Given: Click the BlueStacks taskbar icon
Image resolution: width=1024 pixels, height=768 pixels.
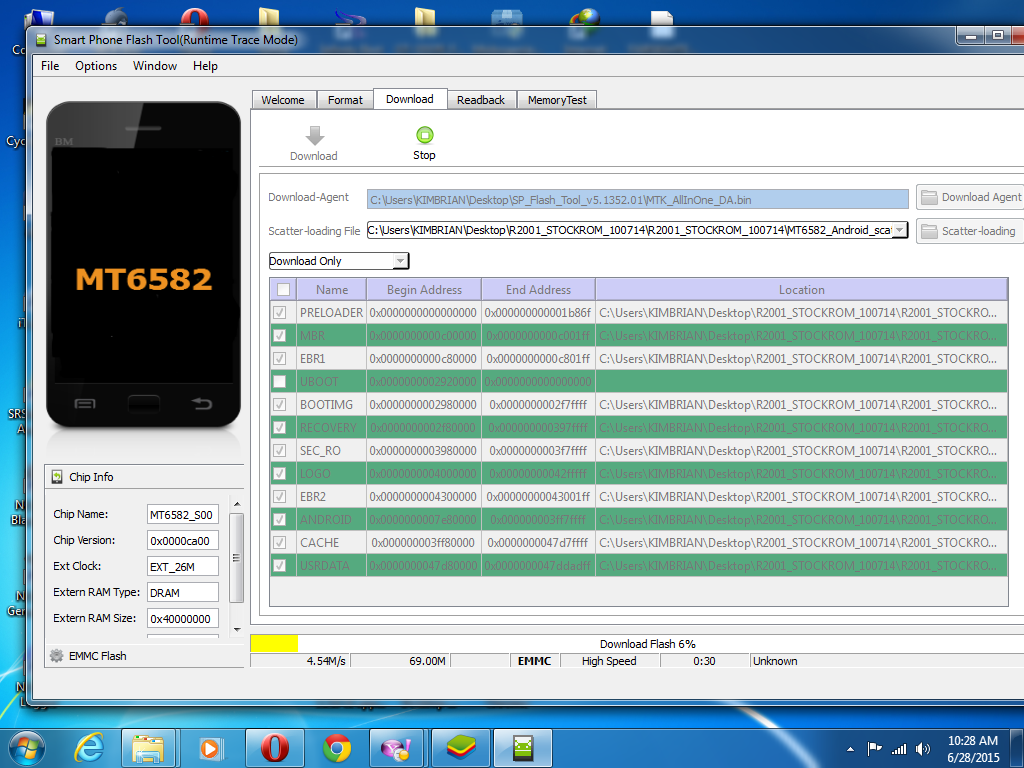Looking at the screenshot, I should point(461,747).
